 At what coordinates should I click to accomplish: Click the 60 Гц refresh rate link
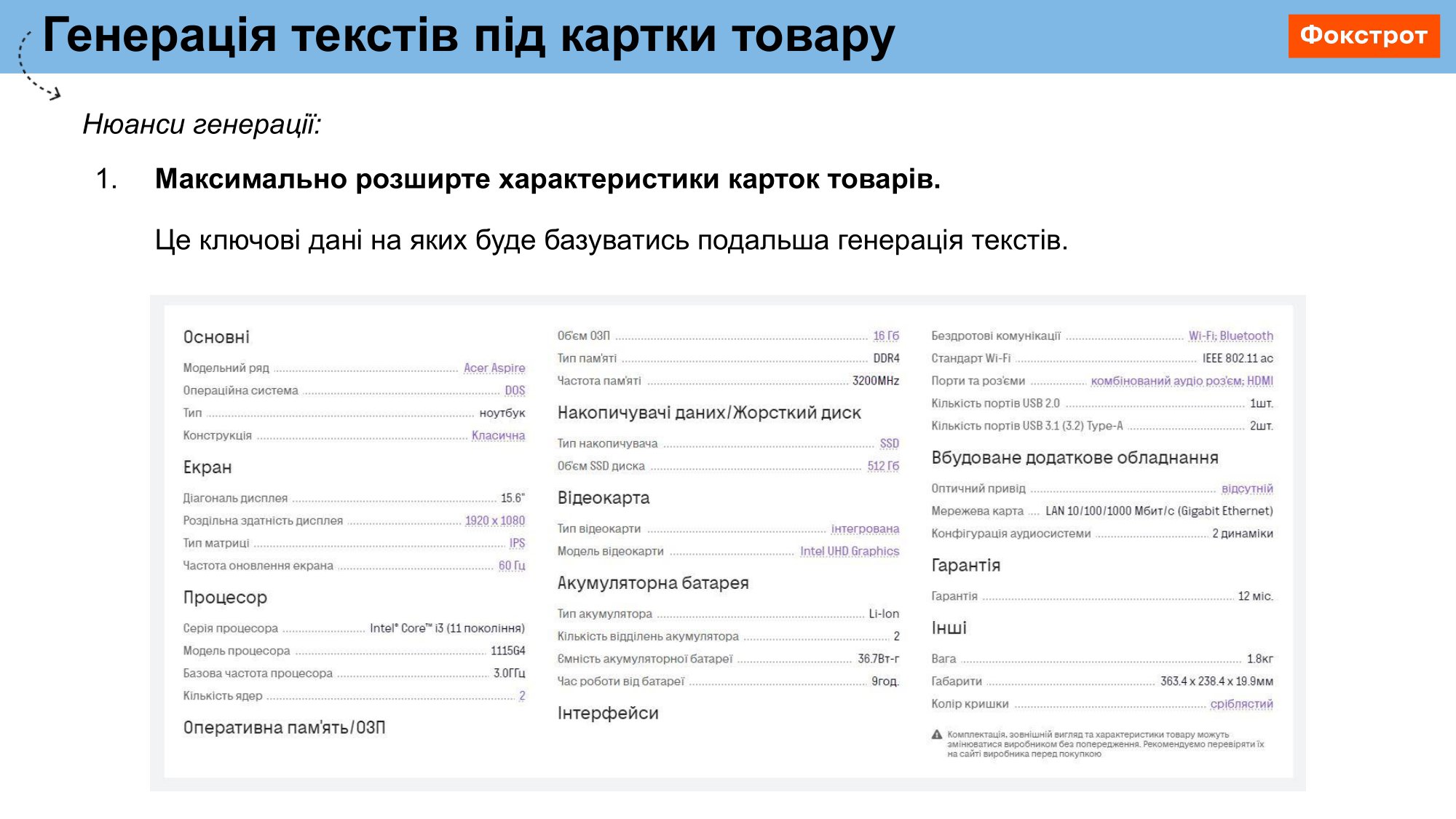(512, 566)
